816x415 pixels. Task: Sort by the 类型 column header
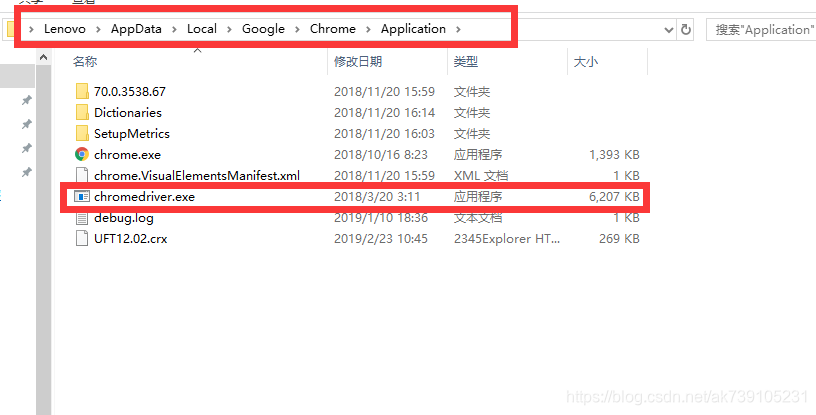click(466, 61)
